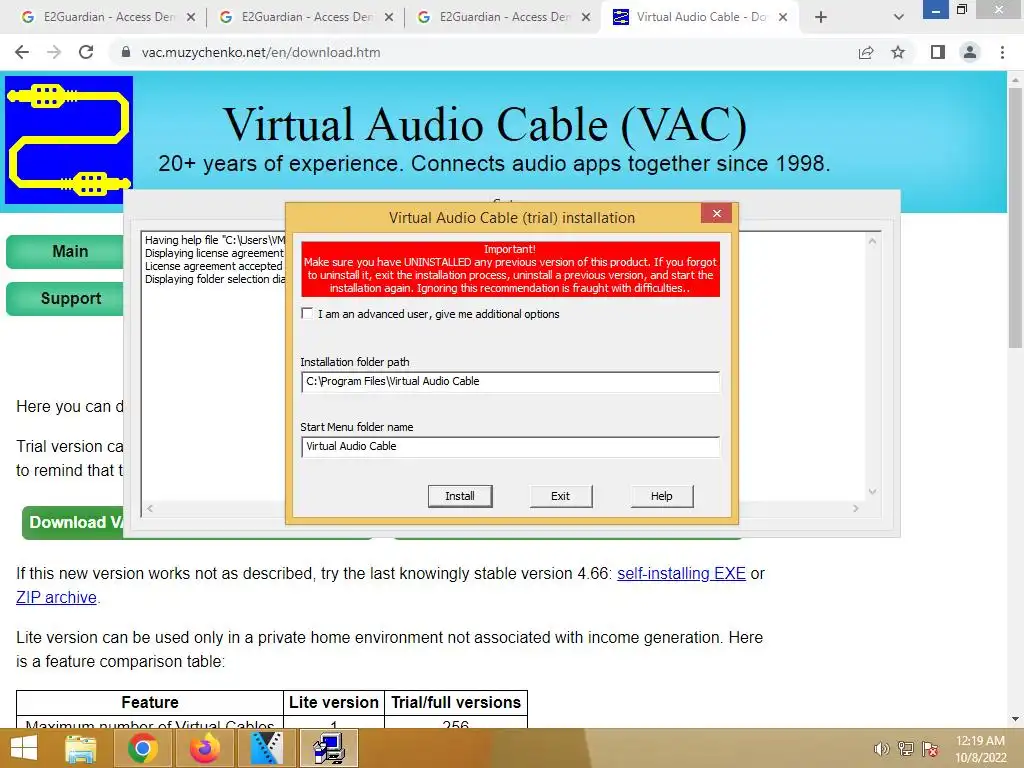Close the second E2Guardian tab
Screen dimensions: 1024x768
coord(389,18)
